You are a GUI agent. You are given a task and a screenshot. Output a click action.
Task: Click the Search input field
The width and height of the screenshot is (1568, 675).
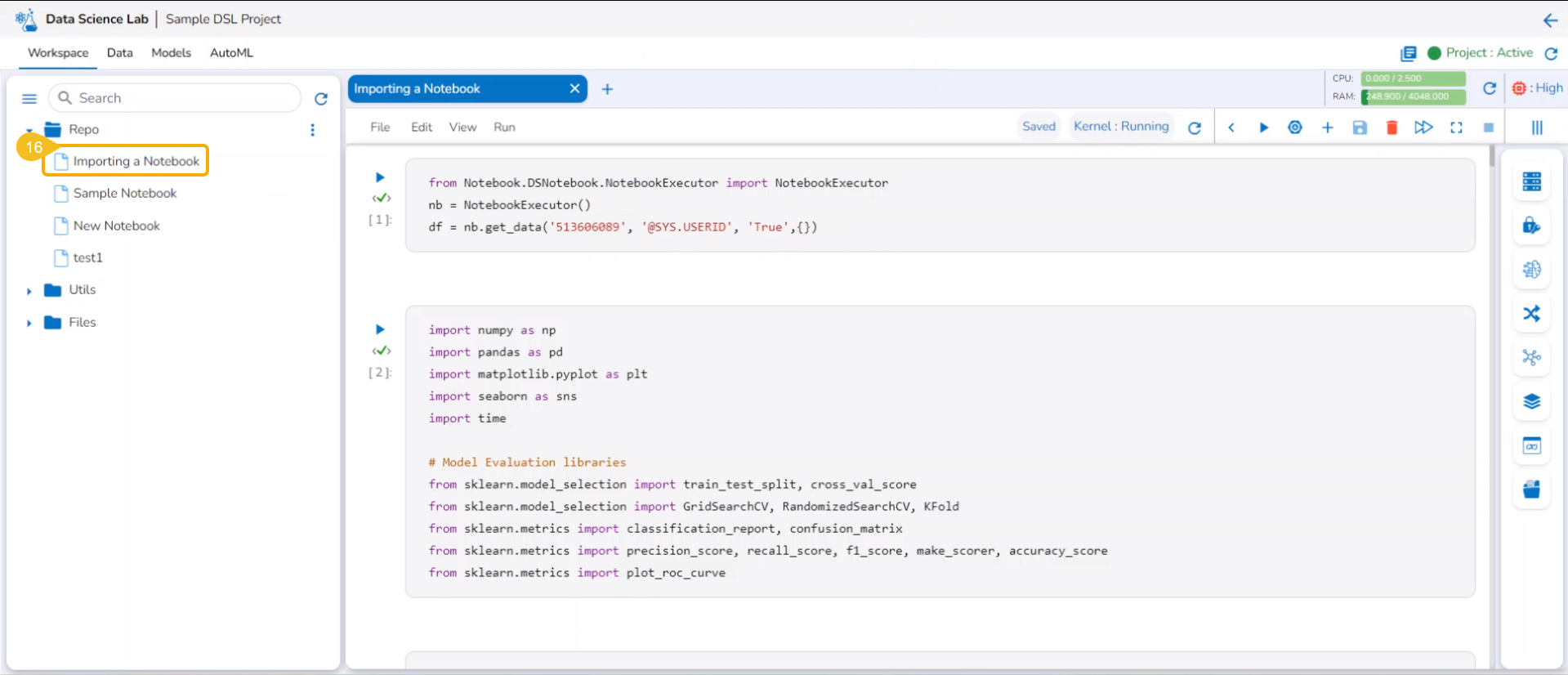(x=184, y=98)
